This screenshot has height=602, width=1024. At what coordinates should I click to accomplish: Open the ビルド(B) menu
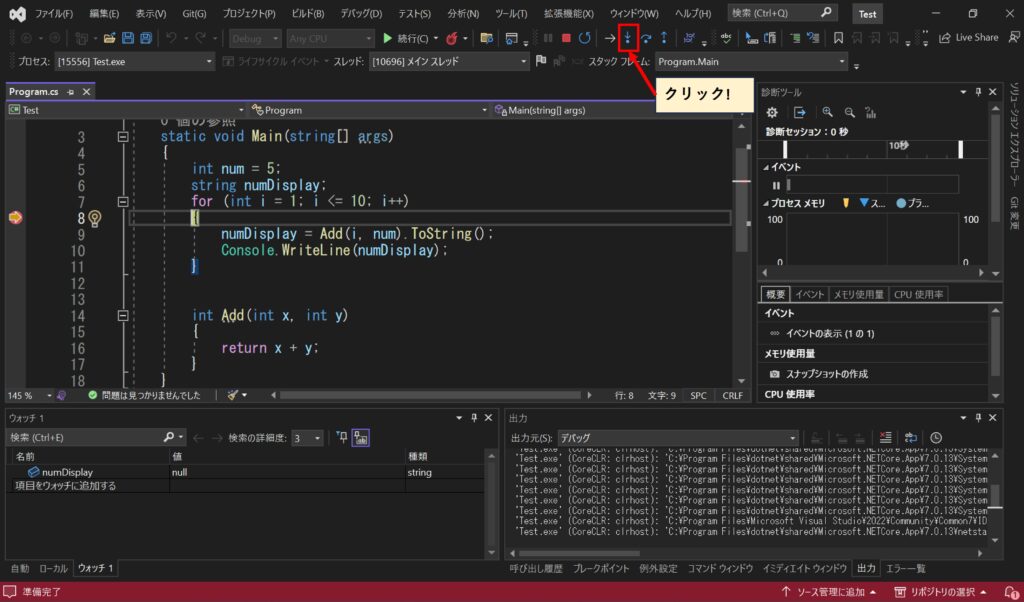[308, 13]
